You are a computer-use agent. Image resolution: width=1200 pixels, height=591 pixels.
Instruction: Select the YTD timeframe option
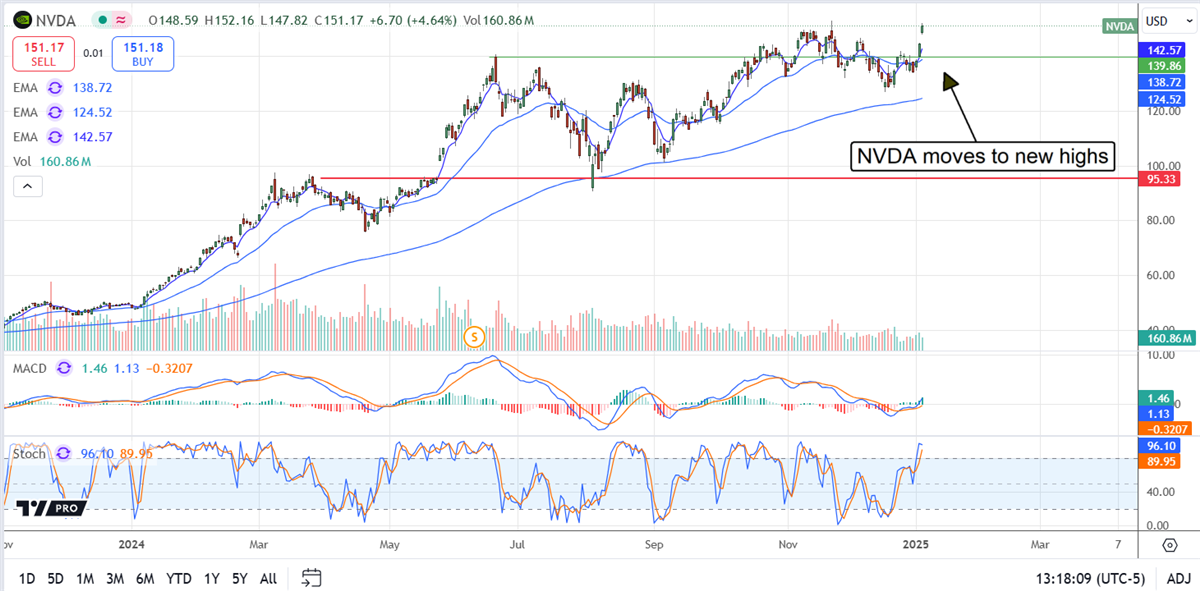[x=181, y=578]
